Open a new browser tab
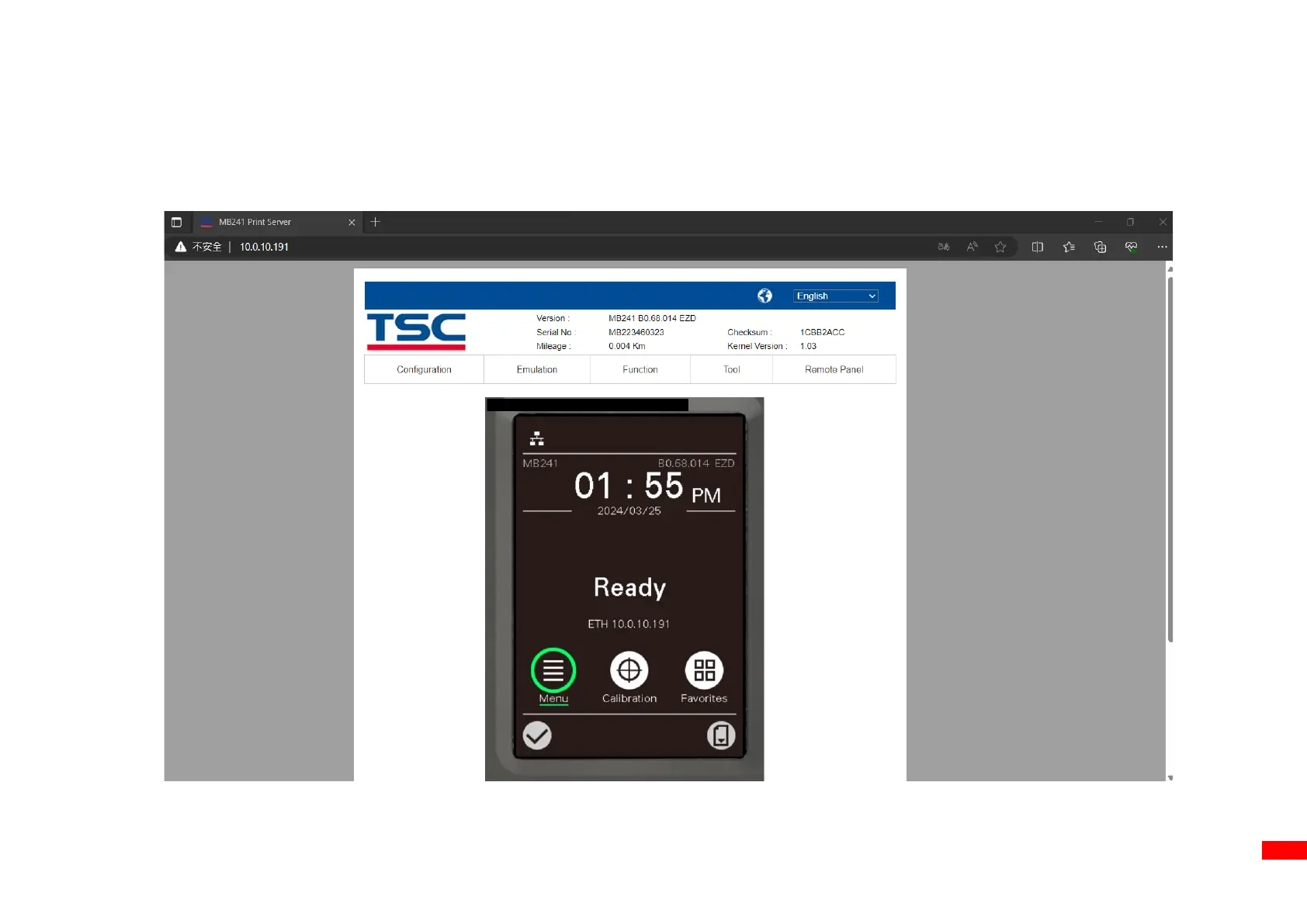The image size is (1307, 924). (x=376, y=222)
